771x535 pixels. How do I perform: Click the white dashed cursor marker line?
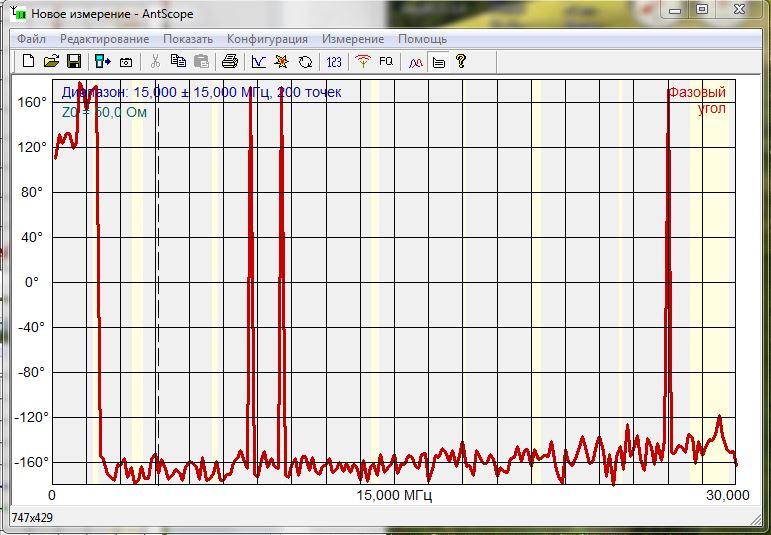click(157, 300)
